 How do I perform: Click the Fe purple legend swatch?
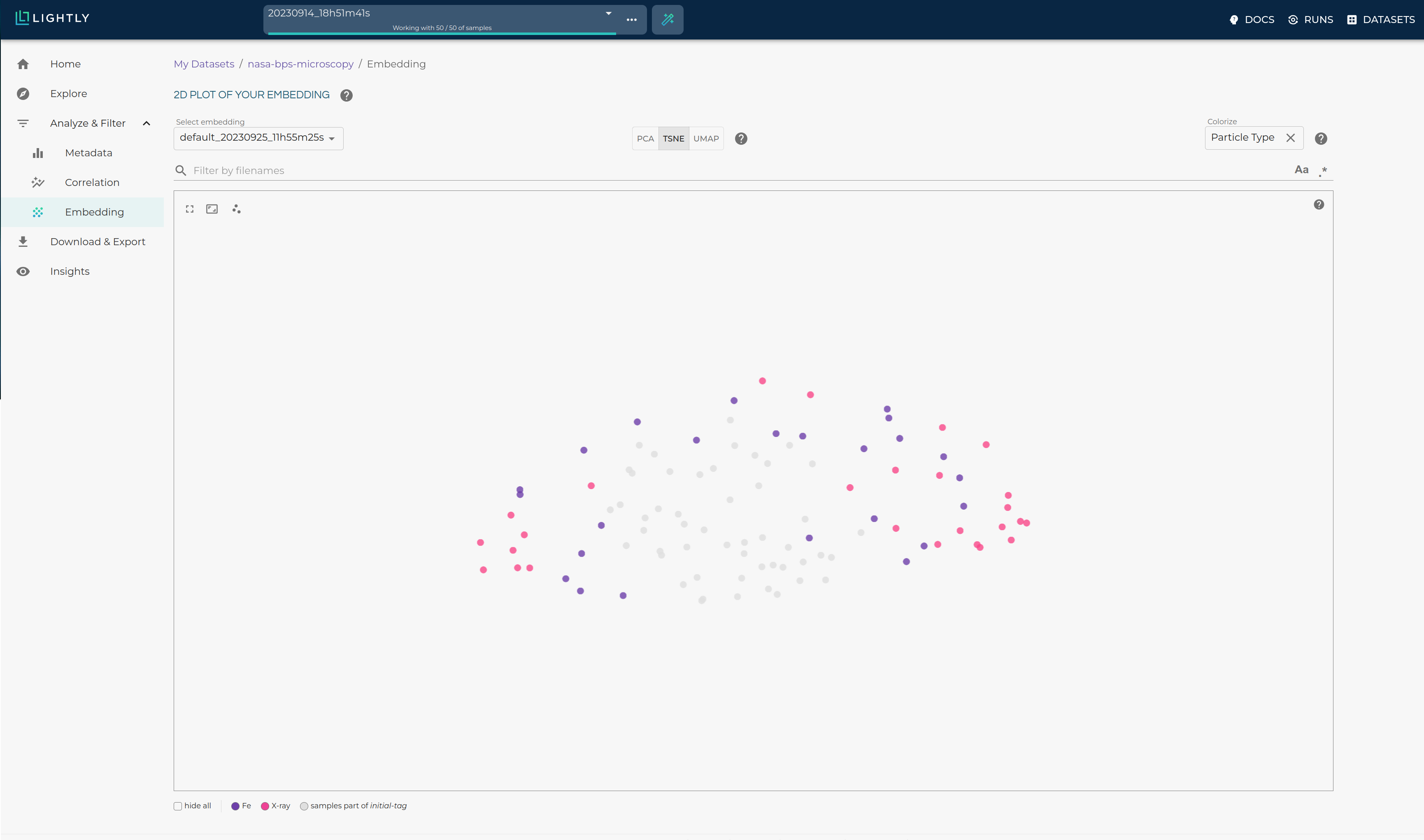point(235,806)
